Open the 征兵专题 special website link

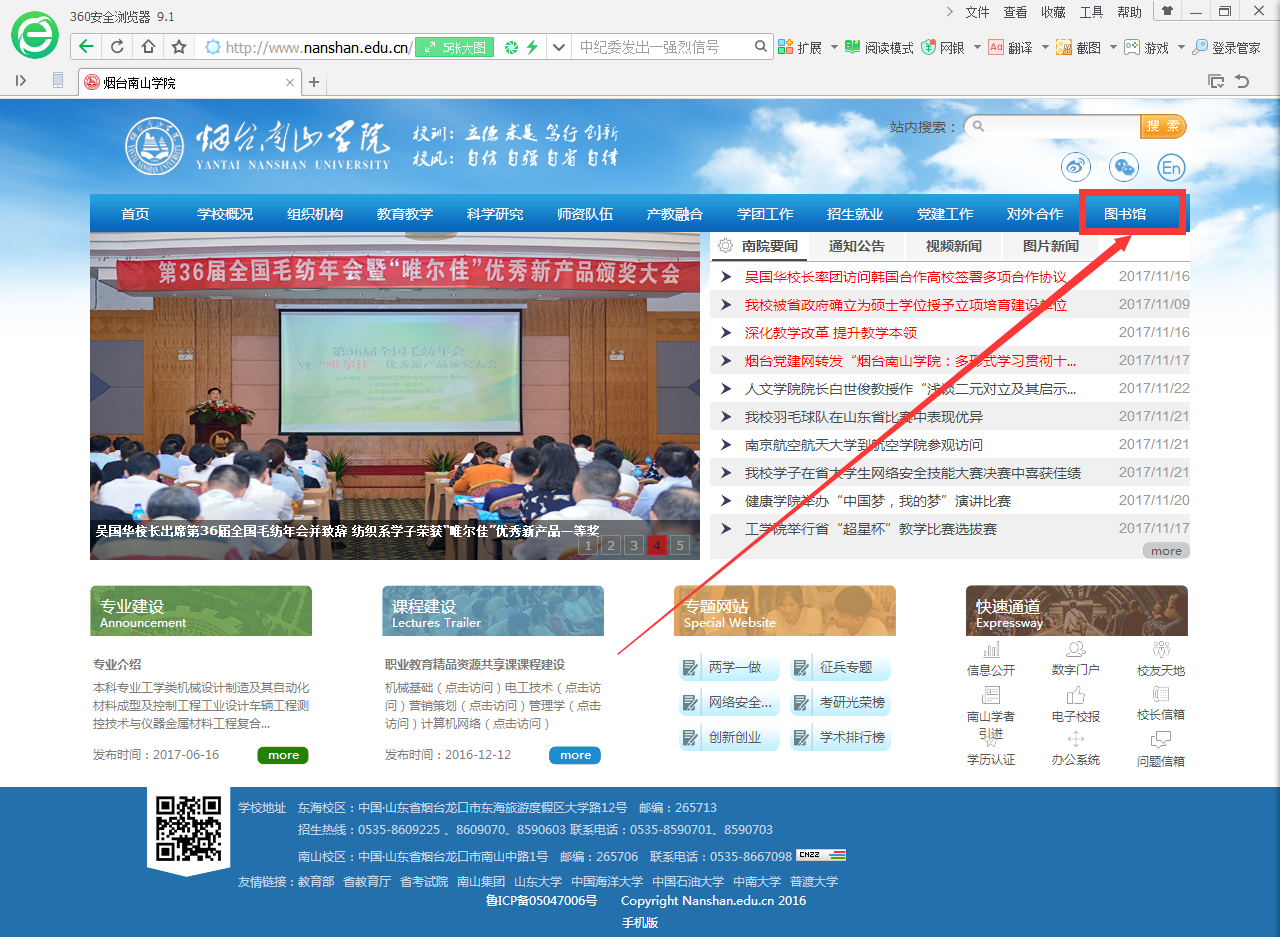845,668
